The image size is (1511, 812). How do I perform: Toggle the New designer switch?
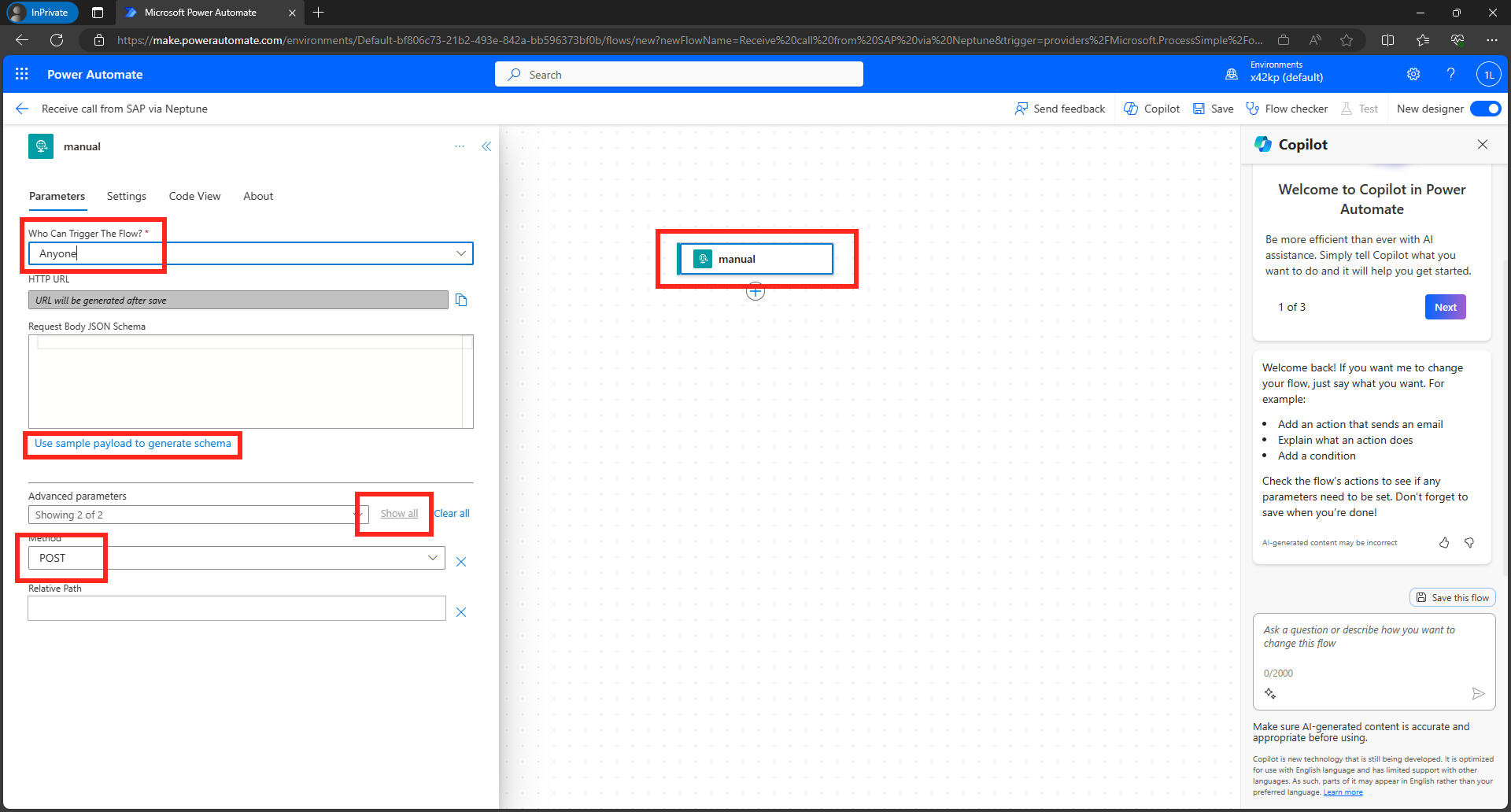tap(1486, 109)
